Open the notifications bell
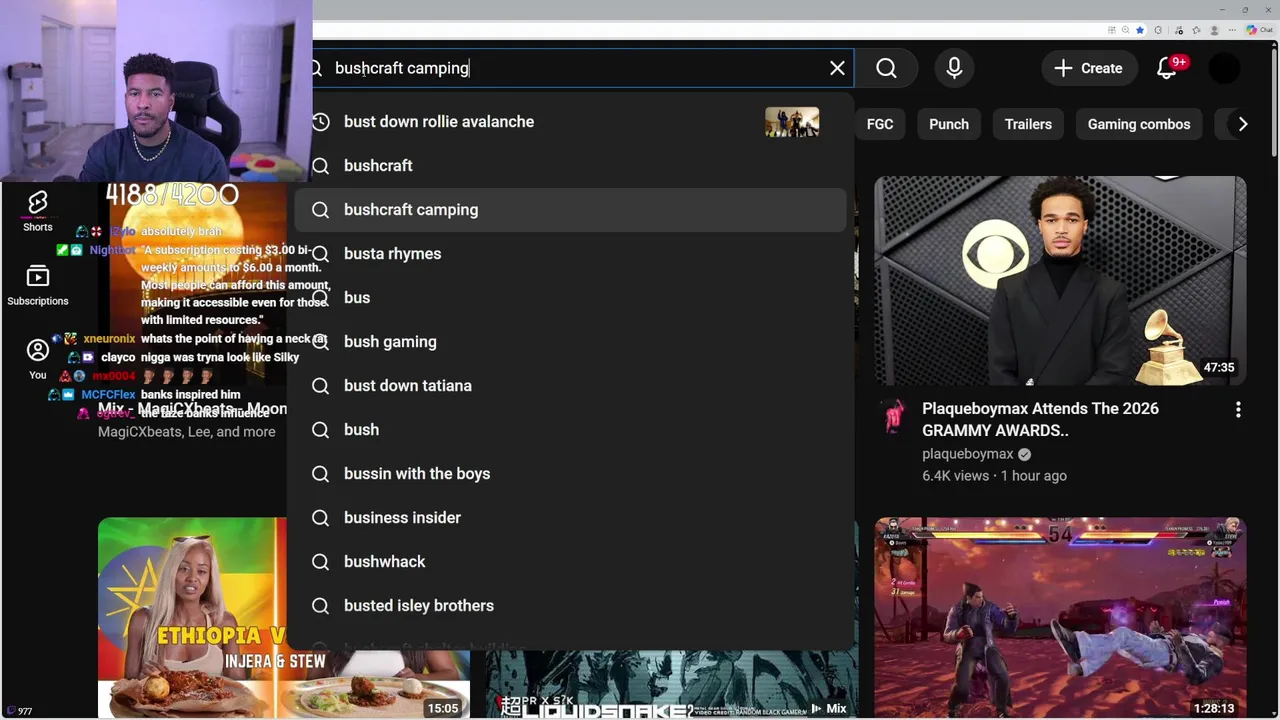 [x=1167, y=68]
